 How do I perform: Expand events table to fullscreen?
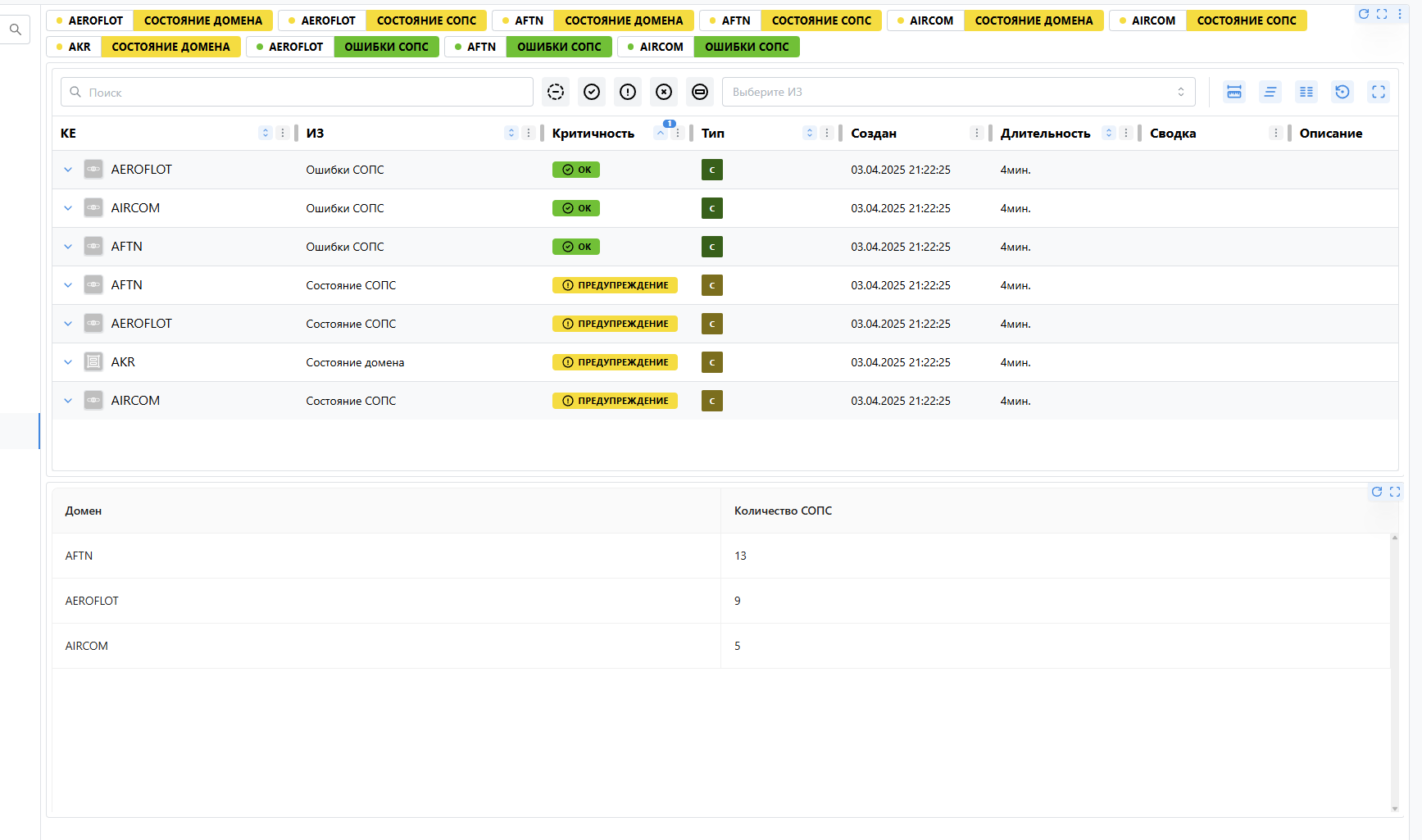[x=1379, y=92]
